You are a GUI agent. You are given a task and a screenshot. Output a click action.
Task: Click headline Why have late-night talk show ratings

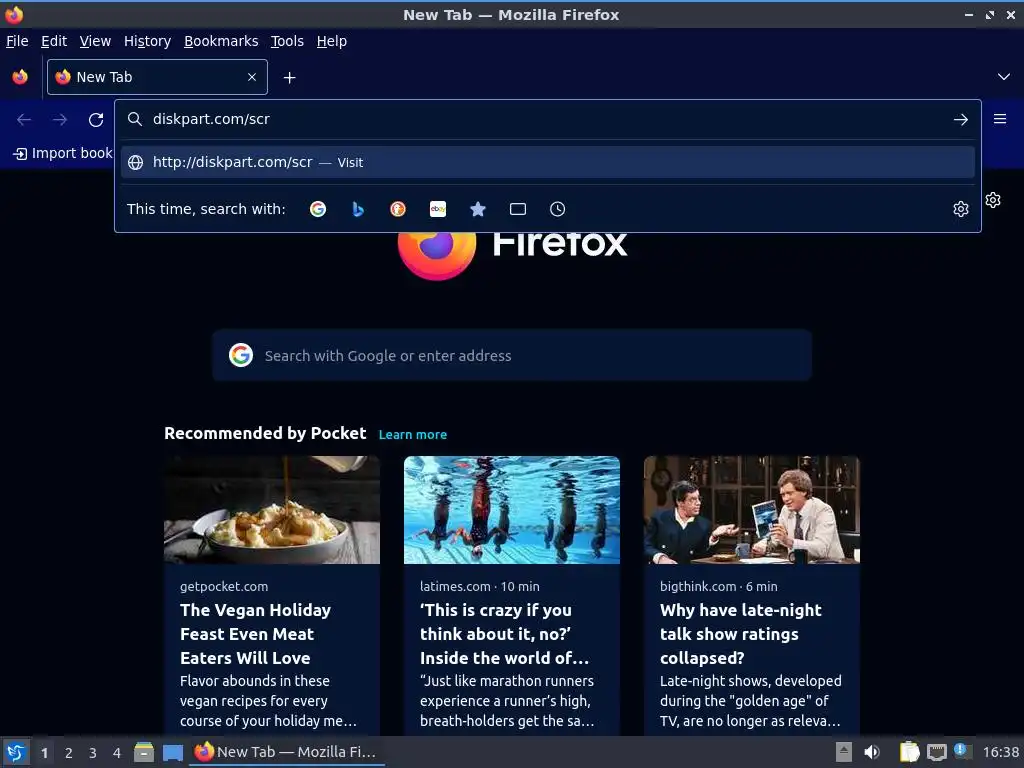pyautogui.click(x=741, y=633)
